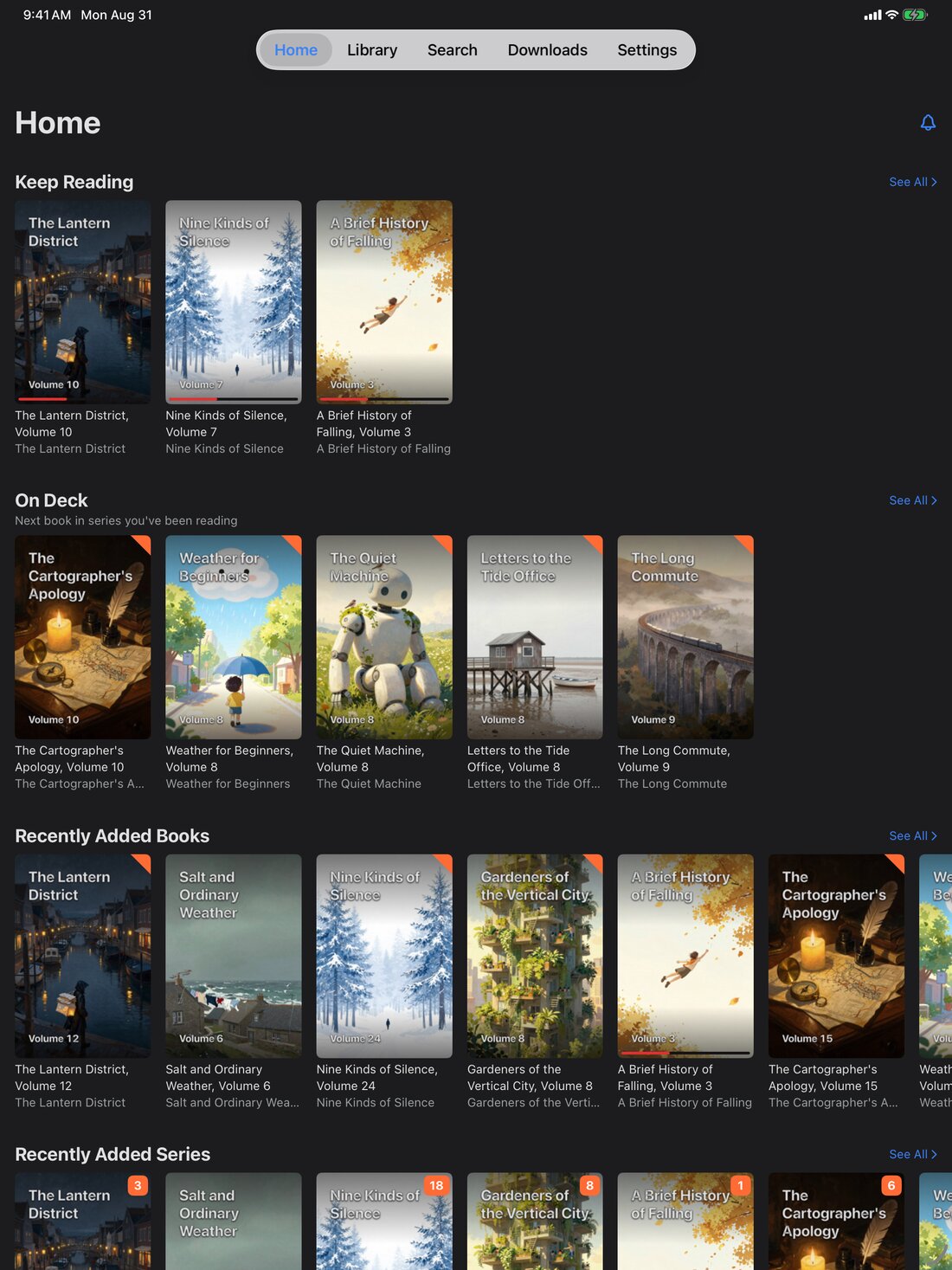Click unread corner marker on Gardeners of the Vertical City Volume 8

595,861
